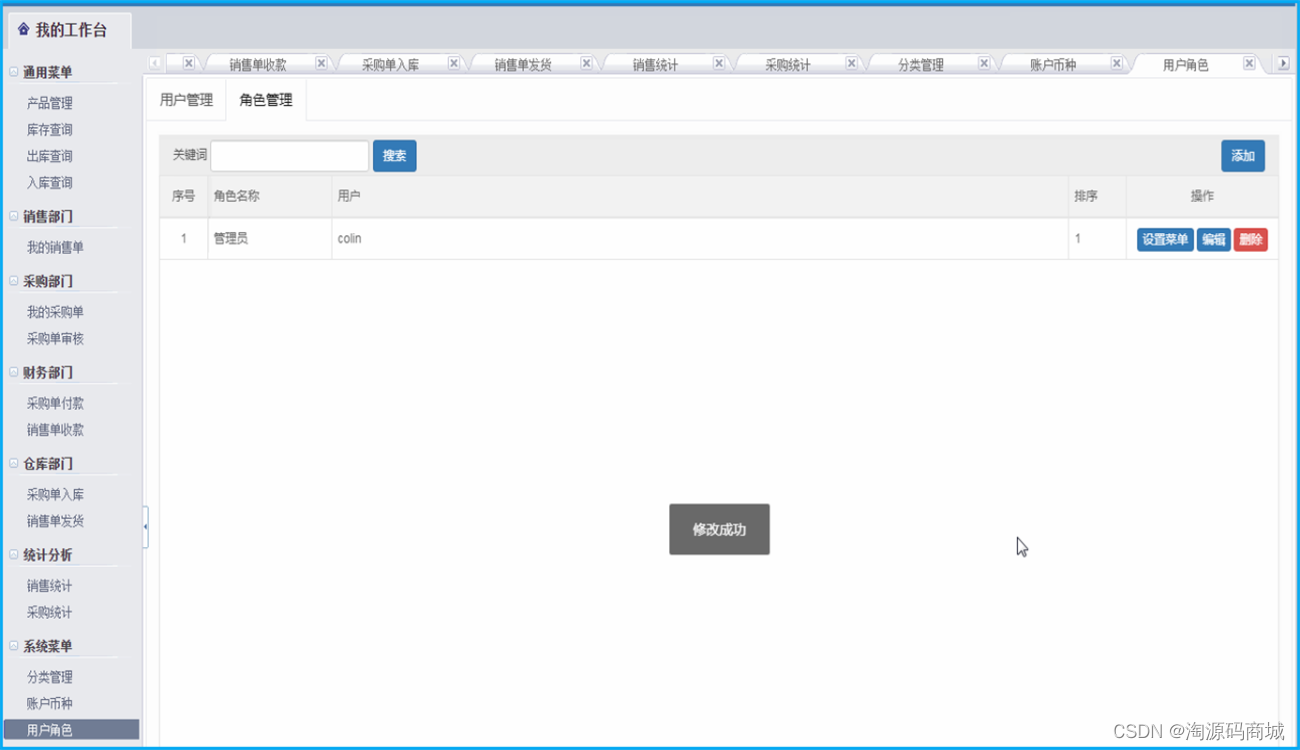Click the 管理员 role name cell

click(x=270, y=239)
